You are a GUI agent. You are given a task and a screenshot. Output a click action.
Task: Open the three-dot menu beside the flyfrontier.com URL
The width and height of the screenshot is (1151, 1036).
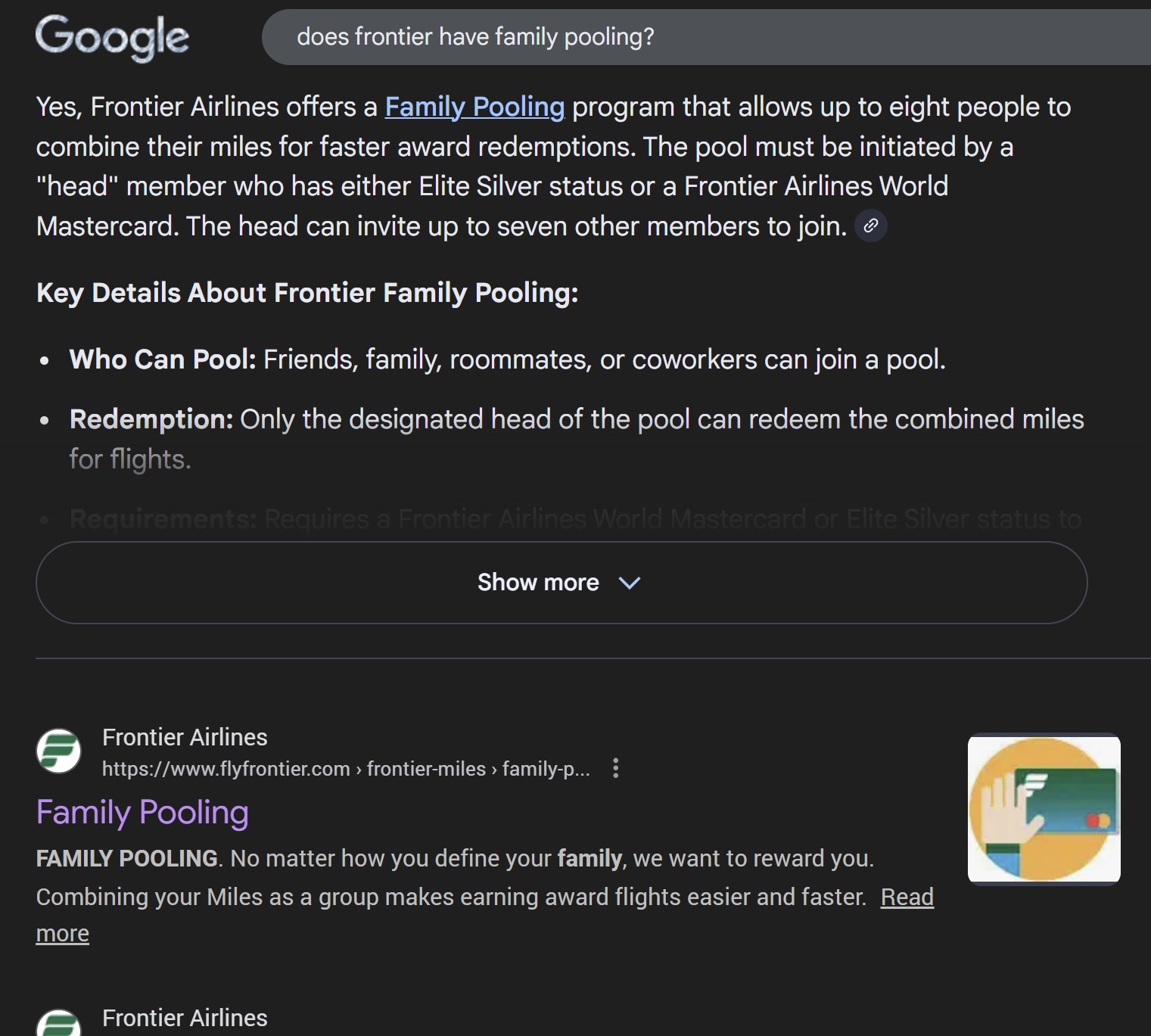point(616,768)
